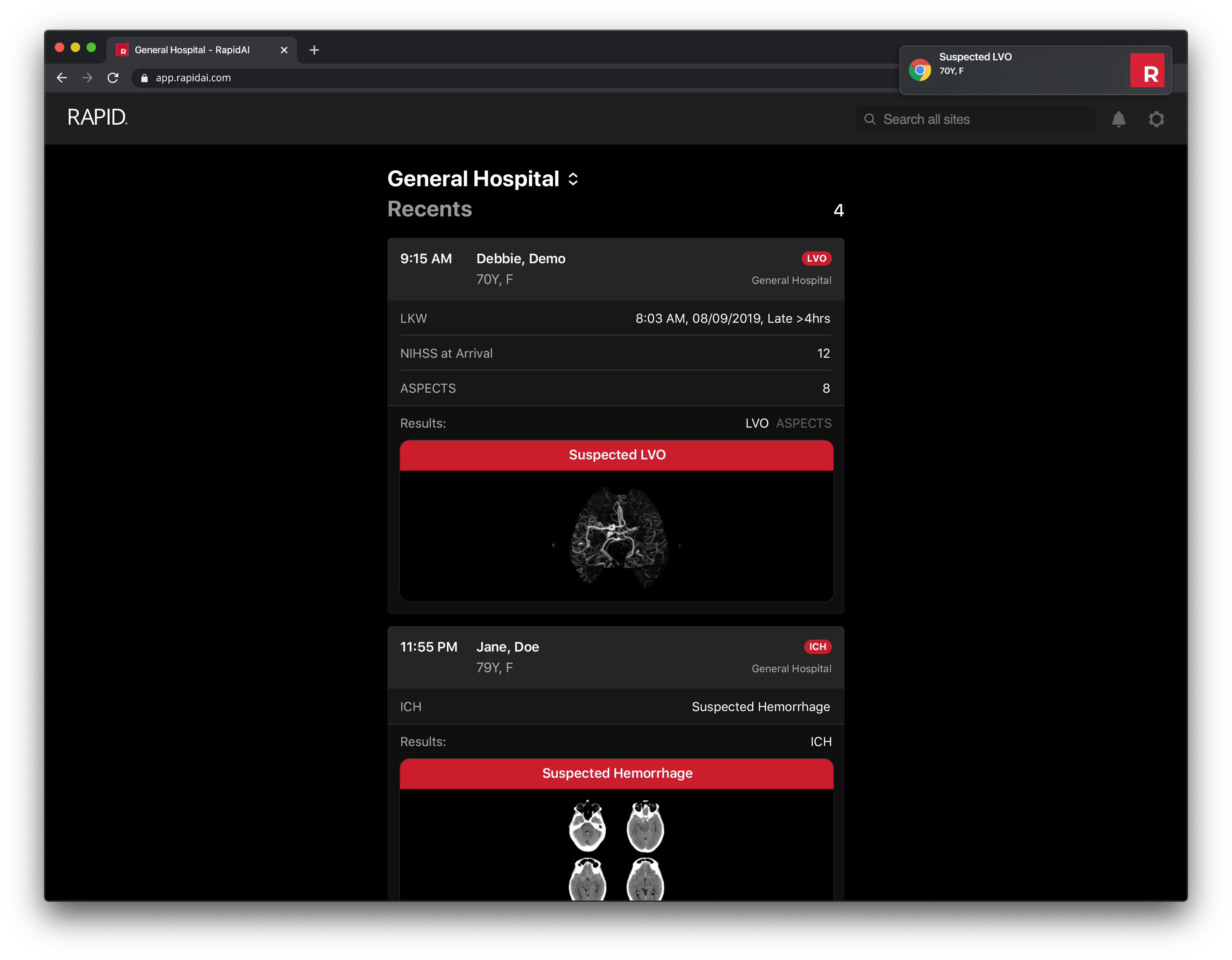Close the General Hospital browser tab
The image size is (1232, 960).
pyautogui.click(x=284, y=50)
